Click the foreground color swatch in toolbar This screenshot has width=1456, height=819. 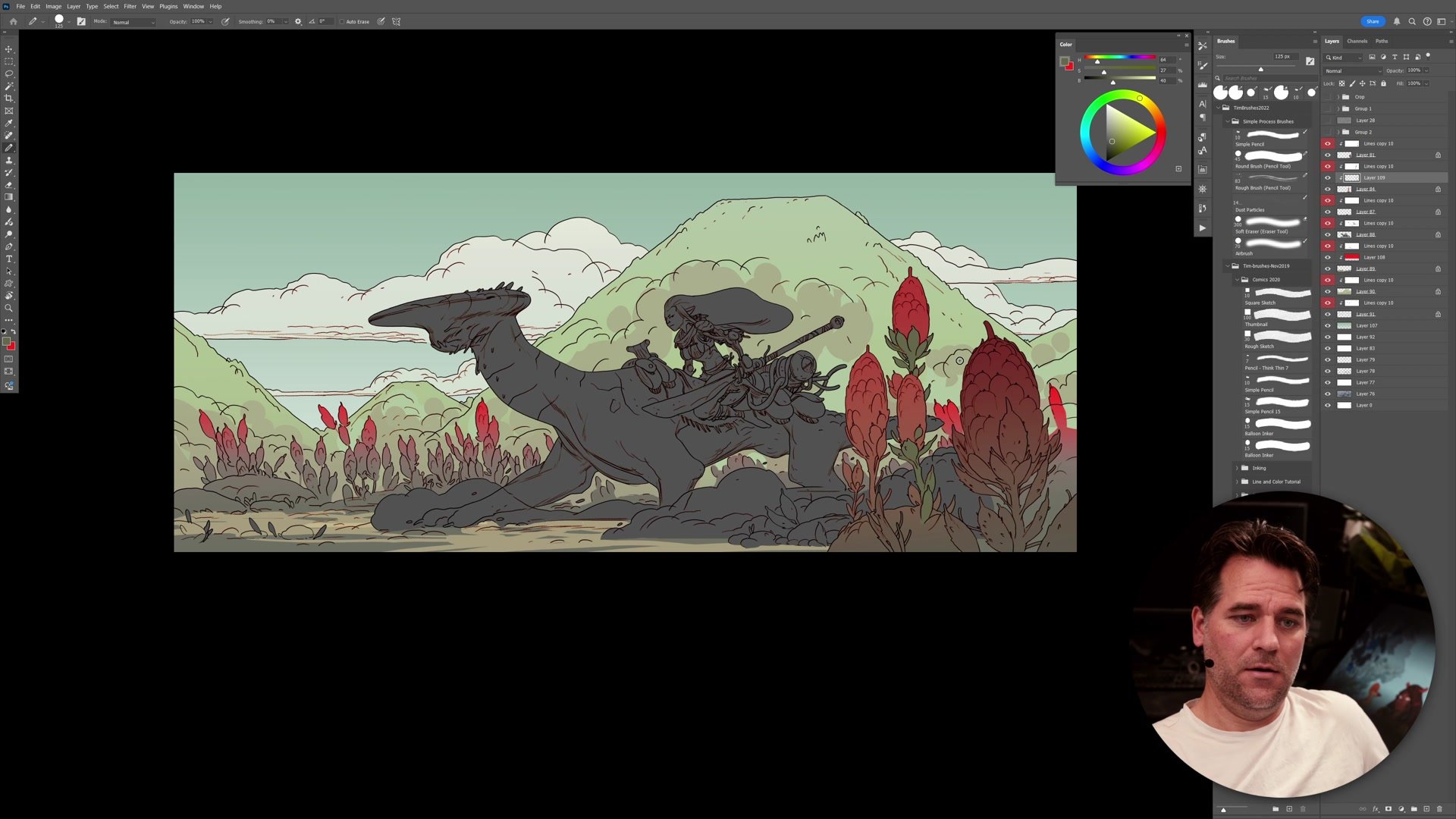6,342
